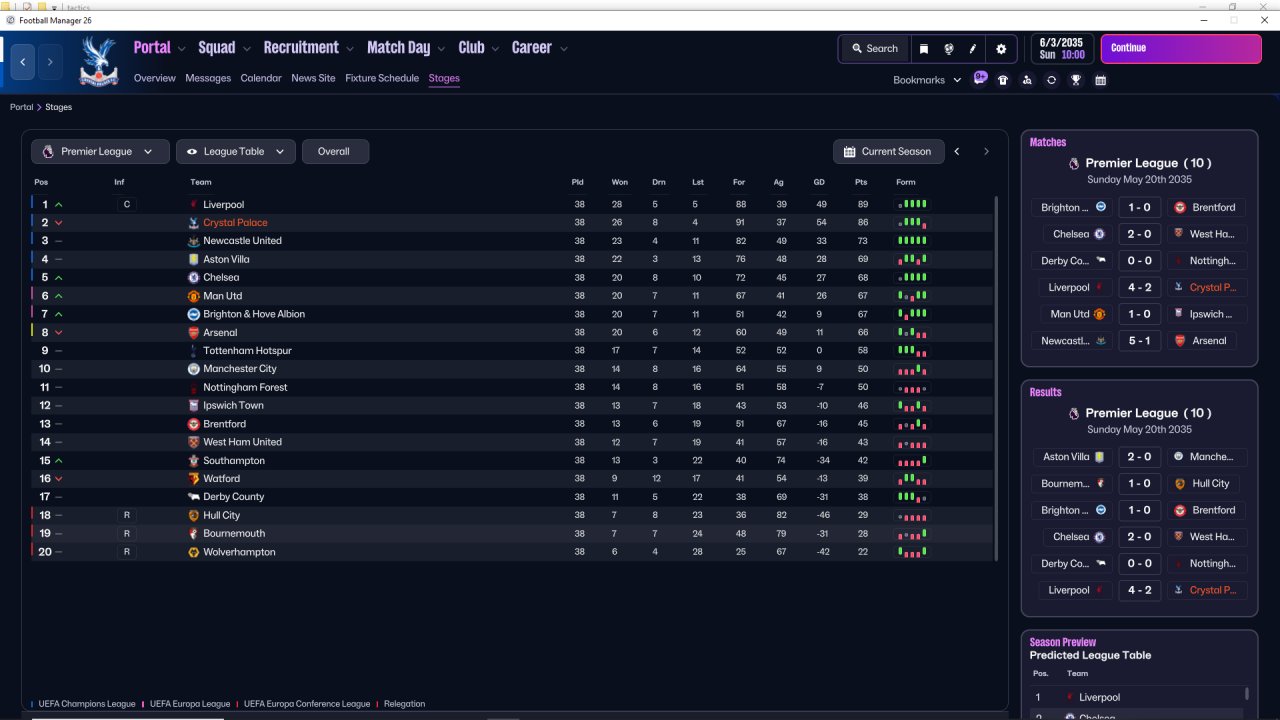Expand the Recruitment menu chevron
Viewport: 1280px width, 720px height.
[349, 48]
